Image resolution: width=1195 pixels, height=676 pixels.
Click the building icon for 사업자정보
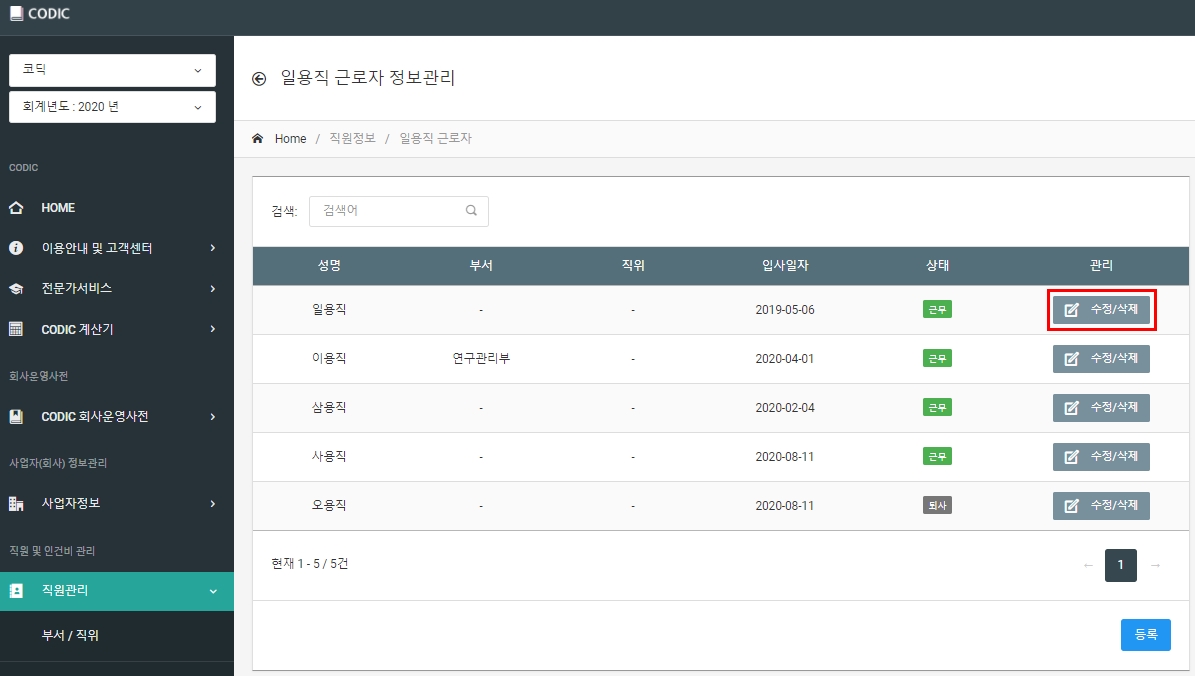click(x=16, y=503)
